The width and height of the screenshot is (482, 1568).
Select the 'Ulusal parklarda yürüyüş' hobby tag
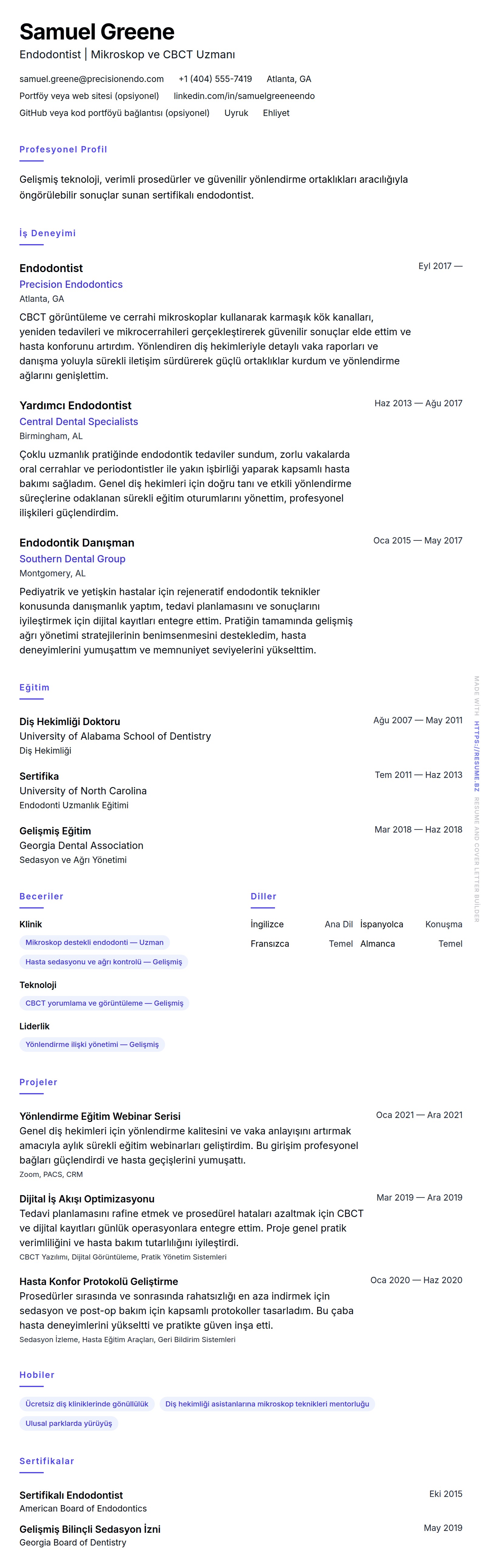coord(69,1423)
